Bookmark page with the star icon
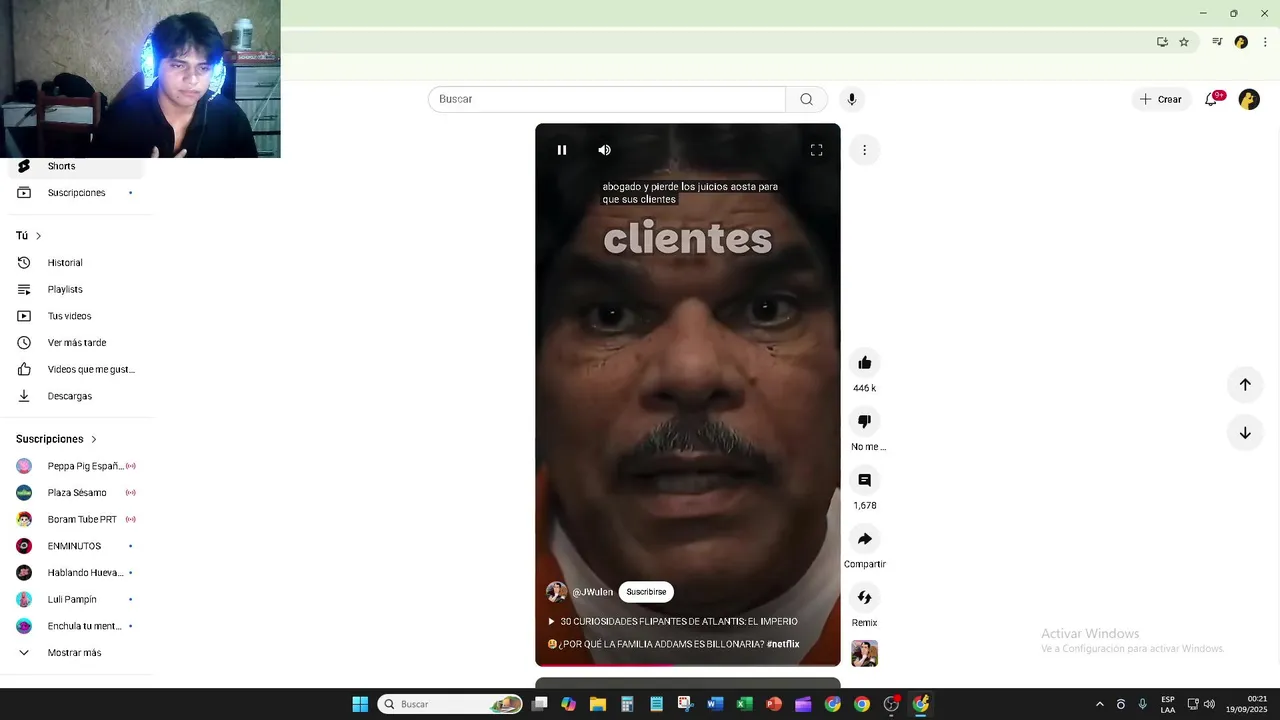 (x=1184, y=42)
